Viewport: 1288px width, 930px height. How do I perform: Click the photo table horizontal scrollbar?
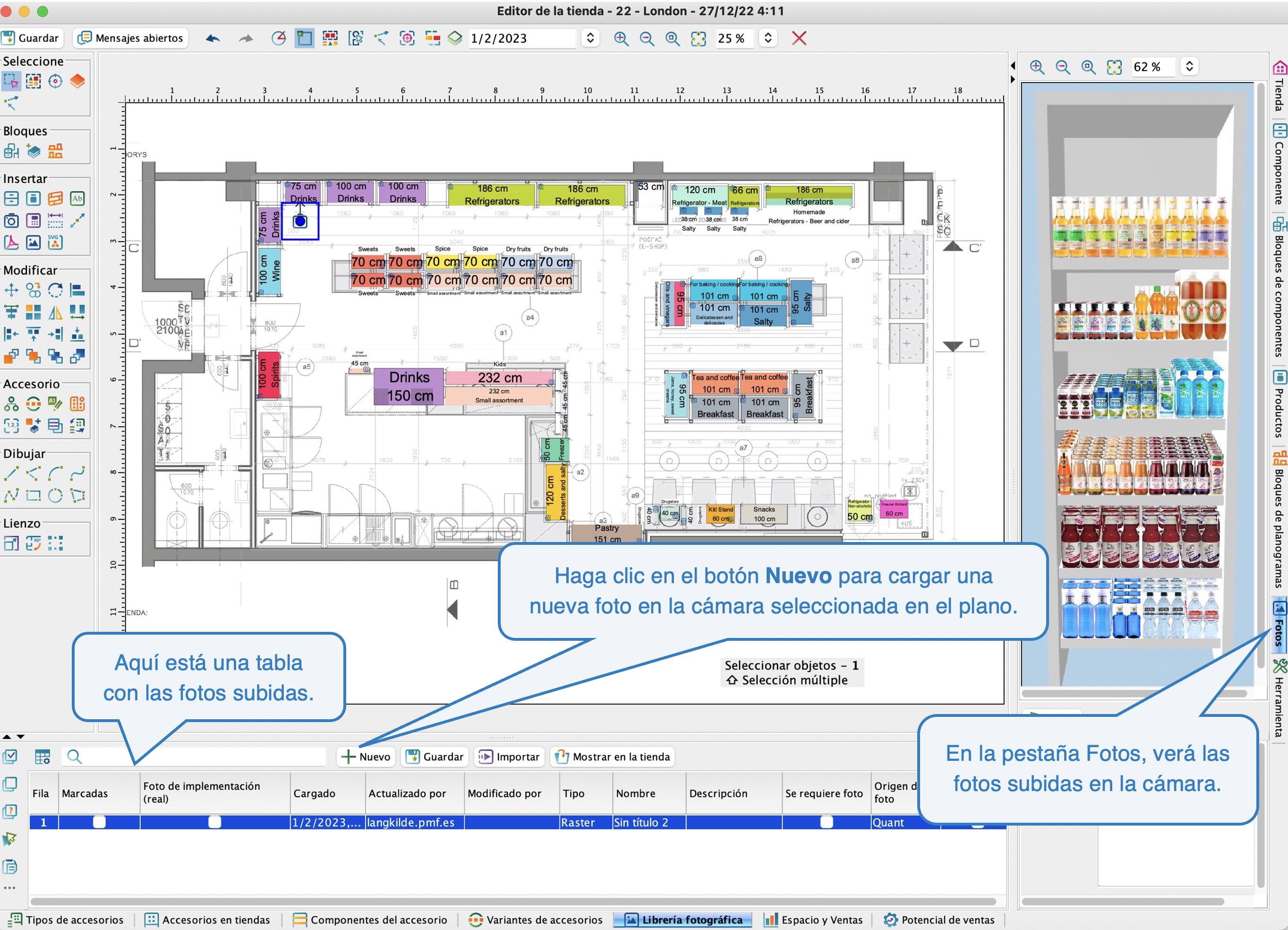click(x=513, y=901)
